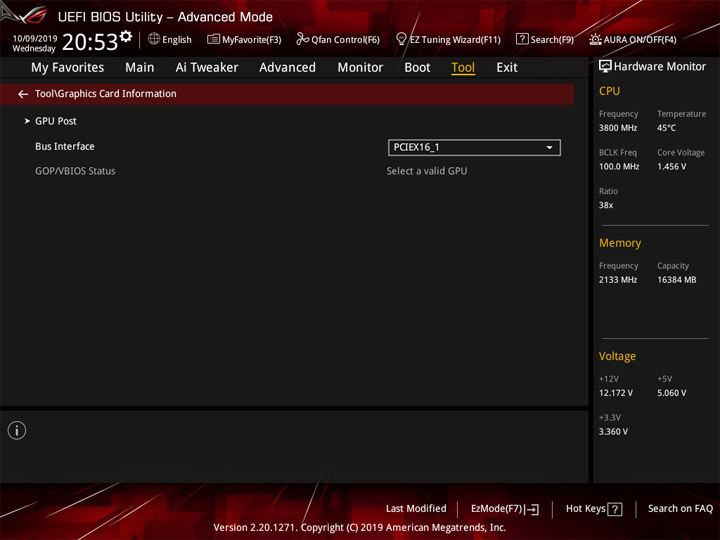The image size is (720, 540).
Task: Click the info circle icon
Action: [17, 430]
